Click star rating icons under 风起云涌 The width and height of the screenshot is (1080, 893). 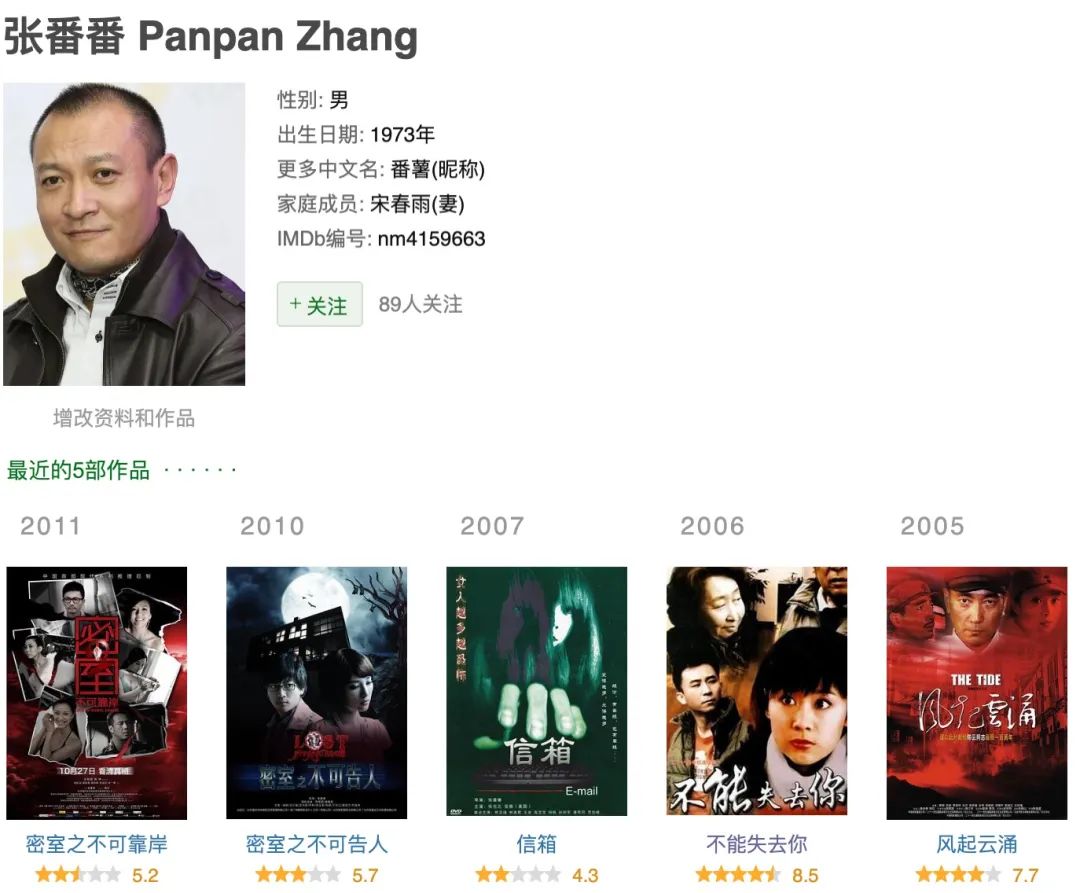(x=958, y=875)
